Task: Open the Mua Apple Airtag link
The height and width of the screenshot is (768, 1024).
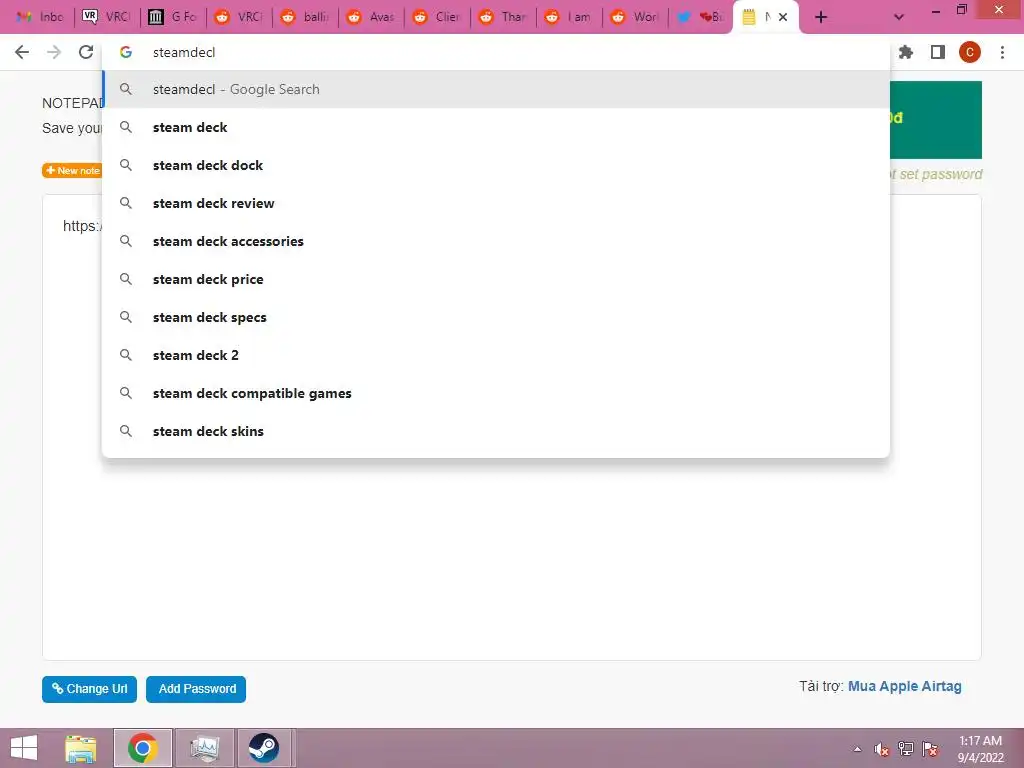Action: point(904,686)
